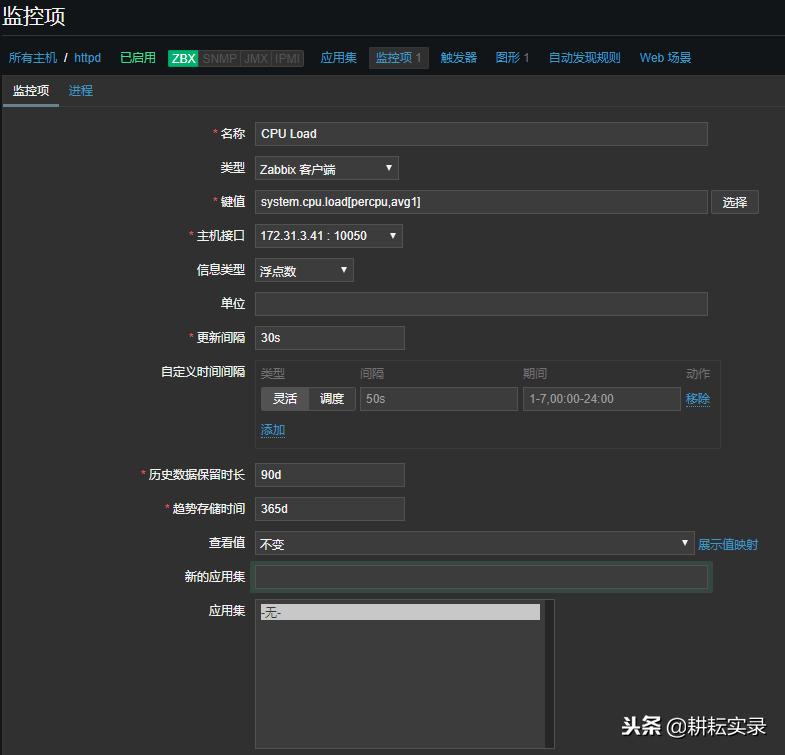Click the 应用集 list scrollbar

(x=550, y=674)
